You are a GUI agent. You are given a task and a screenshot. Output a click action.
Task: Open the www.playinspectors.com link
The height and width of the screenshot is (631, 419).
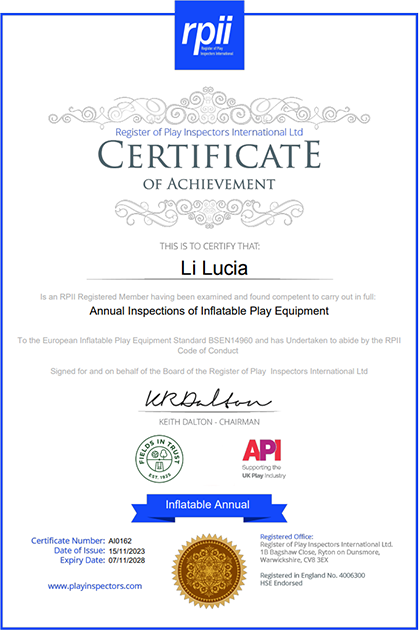click(x=95, y=586)
